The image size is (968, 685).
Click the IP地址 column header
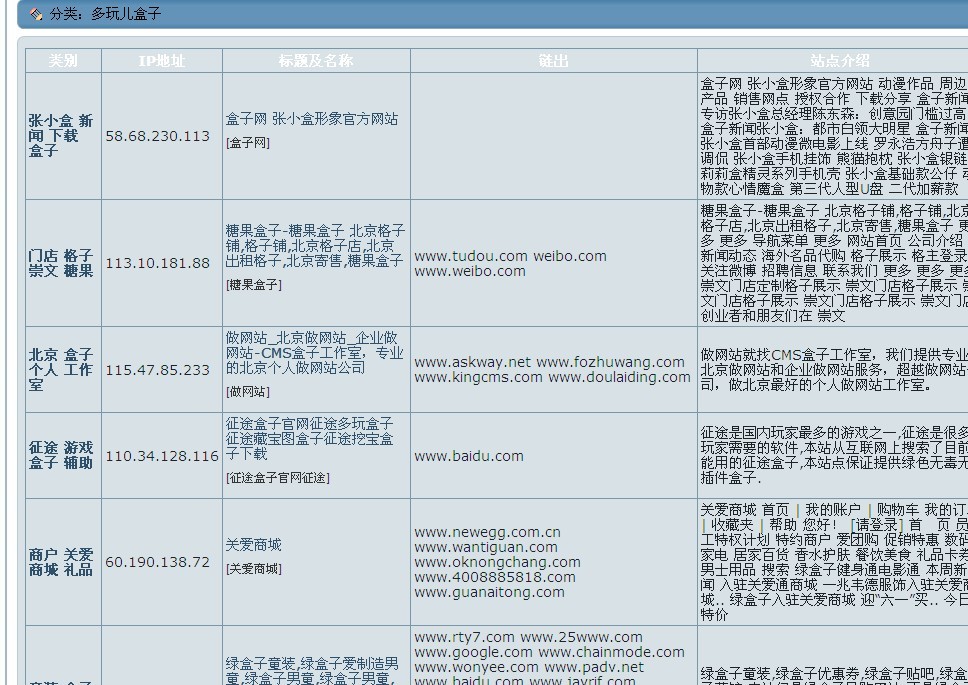click(x=162, y=60)
